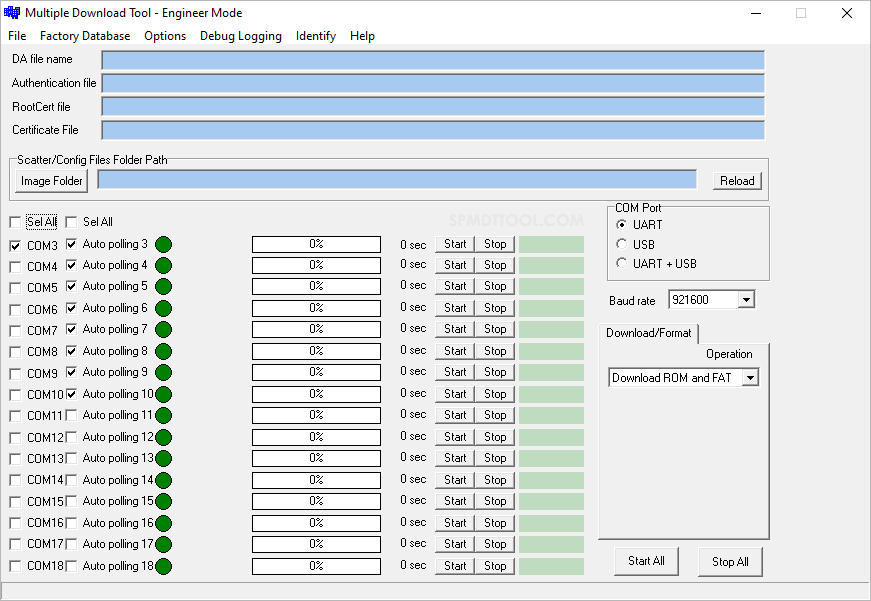This screenshot has width=871, height=601.
Task: Click the COM3 row progress bar
Action: pos(316,244)
